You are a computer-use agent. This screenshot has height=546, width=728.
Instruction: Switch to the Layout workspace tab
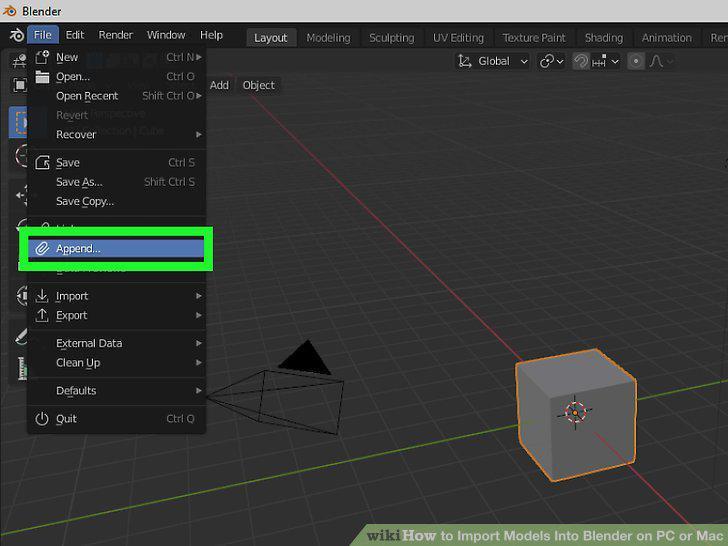click(270, 38)
